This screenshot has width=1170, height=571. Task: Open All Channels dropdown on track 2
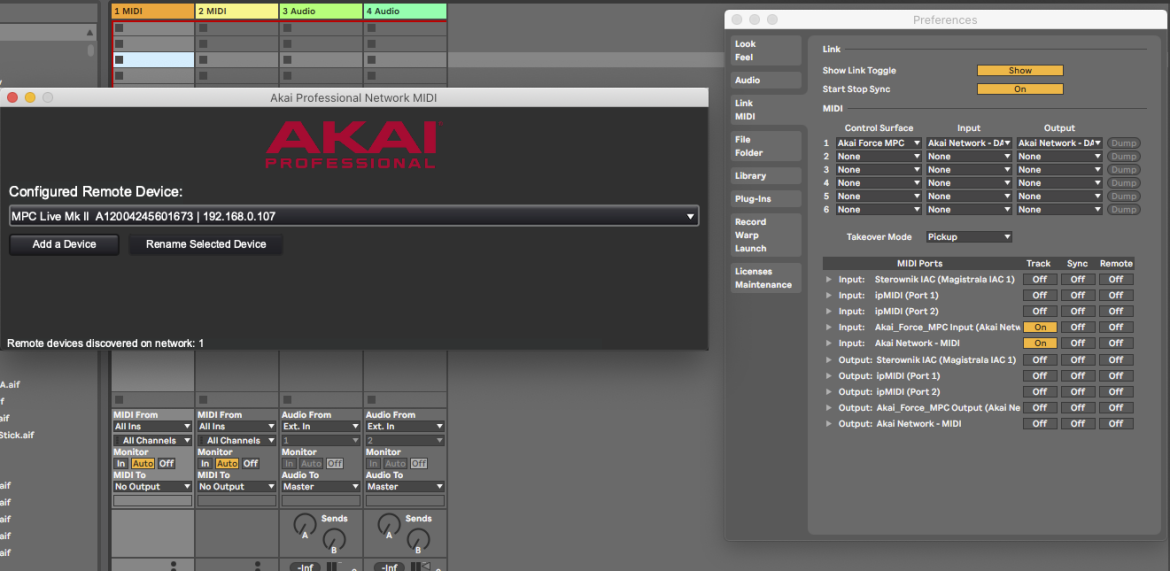coord(237,440)
